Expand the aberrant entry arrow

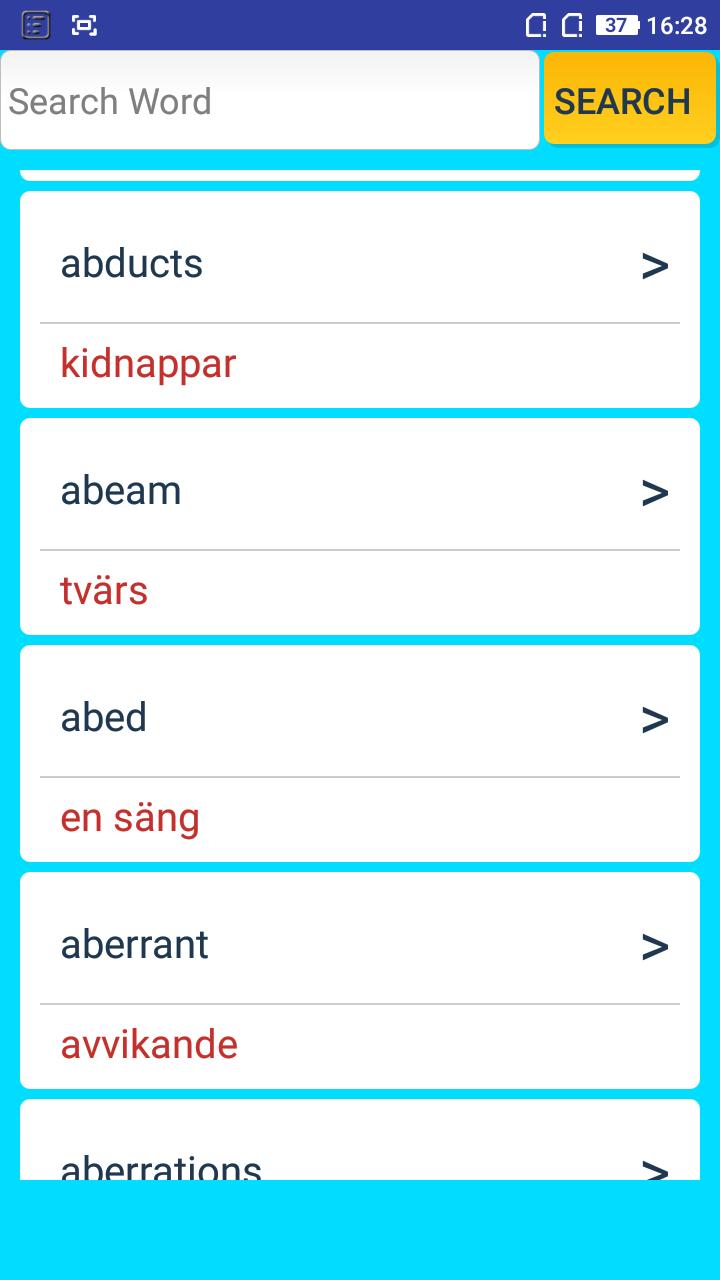pos(655,946)
